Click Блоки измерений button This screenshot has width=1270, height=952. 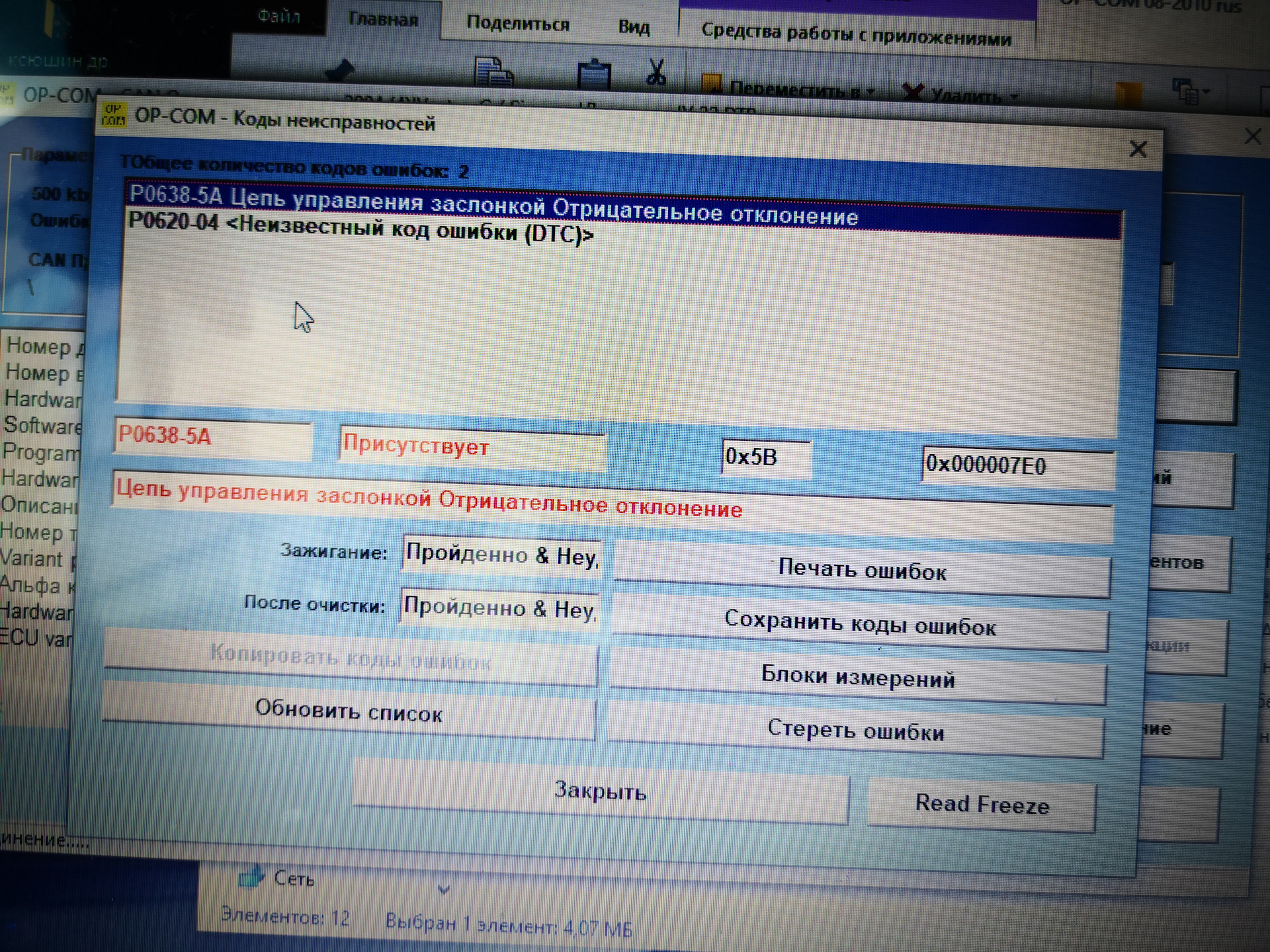(x=857, y=678)
